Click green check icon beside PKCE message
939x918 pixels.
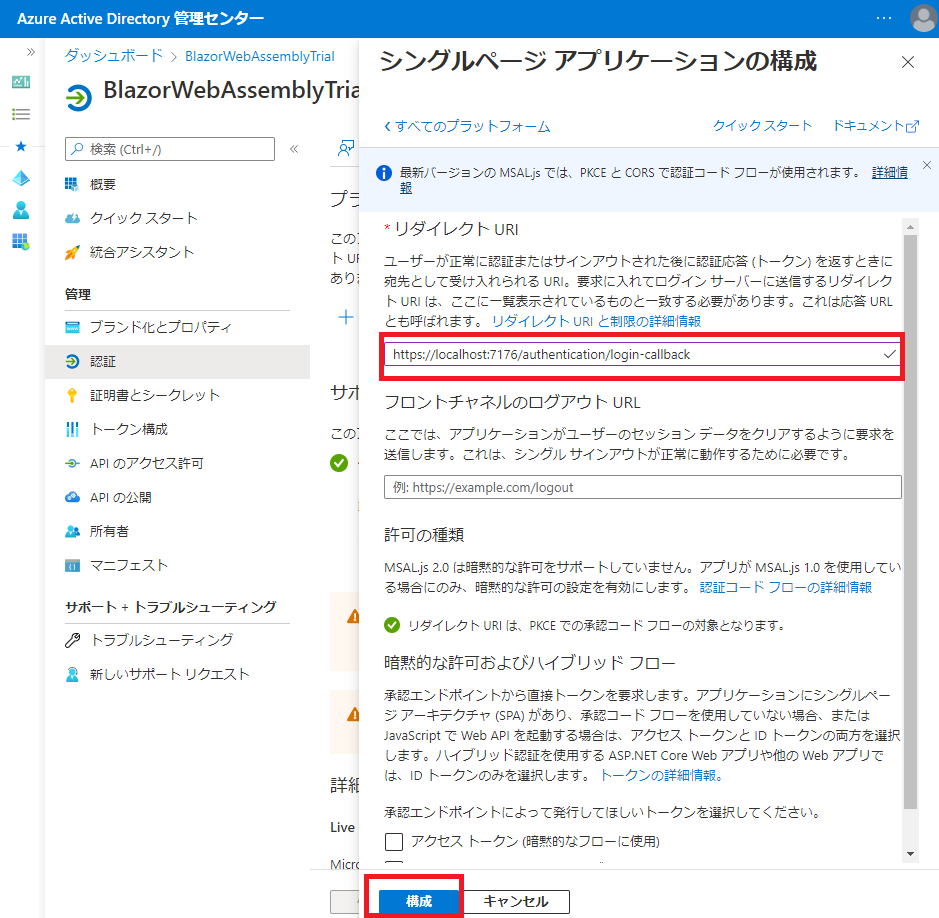[x=392, y=625]
